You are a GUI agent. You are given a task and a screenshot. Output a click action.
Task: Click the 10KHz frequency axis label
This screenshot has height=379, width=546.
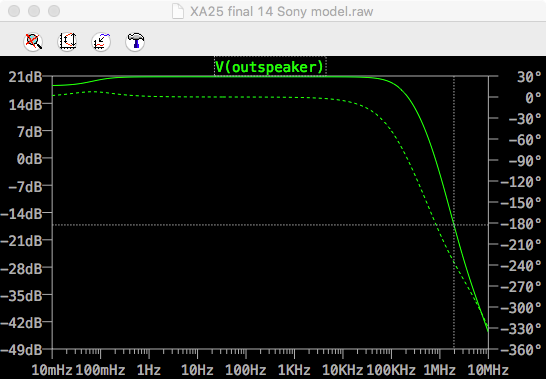pos(343,370)
